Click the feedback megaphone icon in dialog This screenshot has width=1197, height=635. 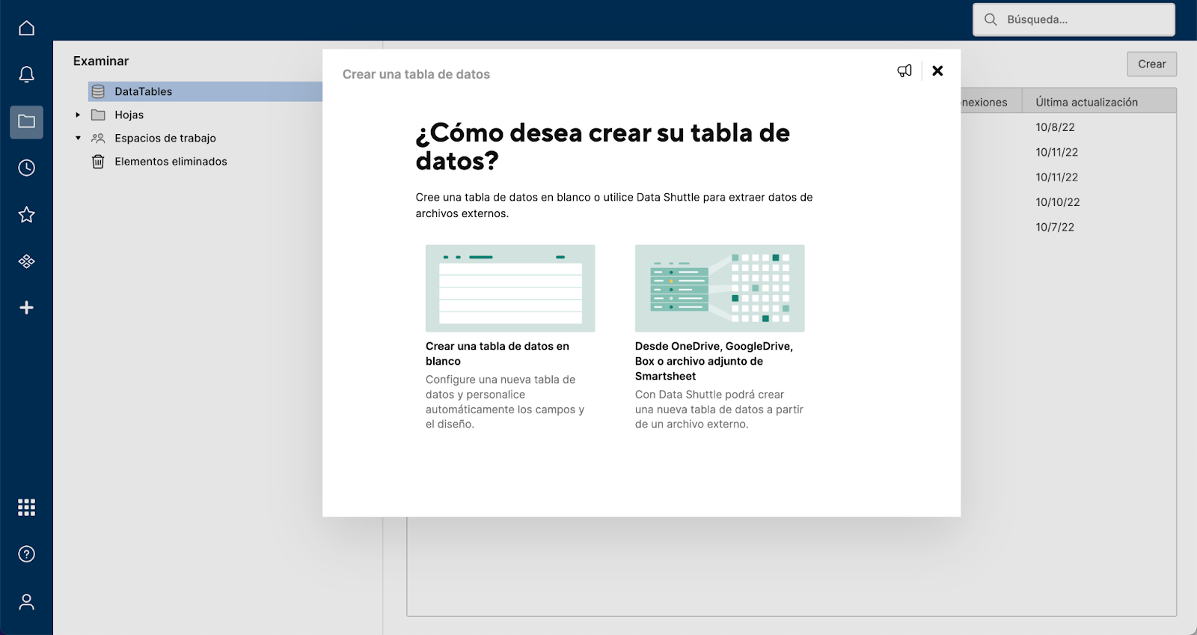tap(905, 70)
